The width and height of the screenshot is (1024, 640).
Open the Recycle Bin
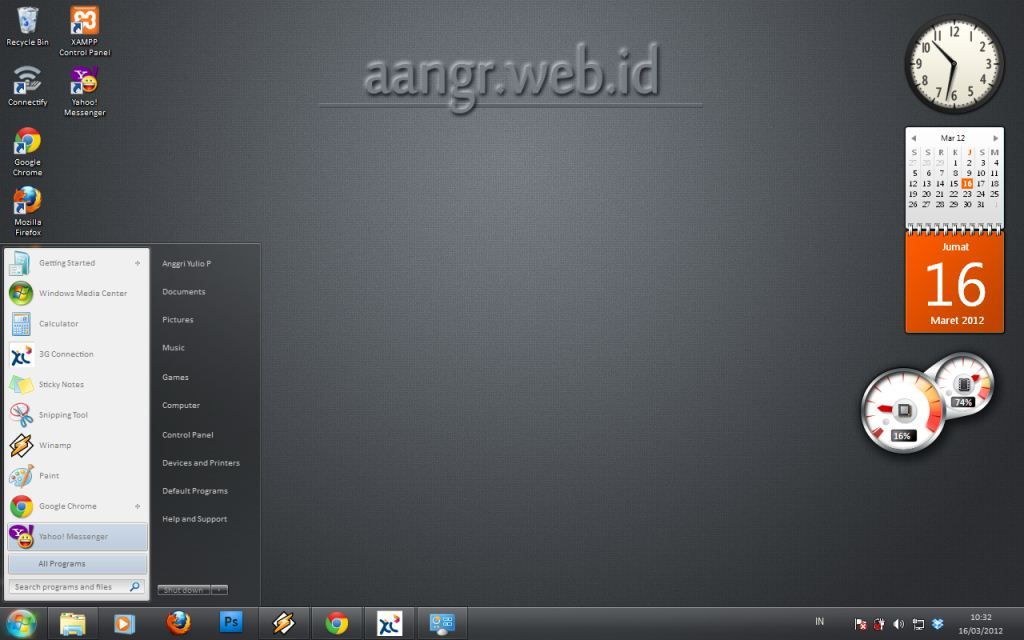coord(27,22)
